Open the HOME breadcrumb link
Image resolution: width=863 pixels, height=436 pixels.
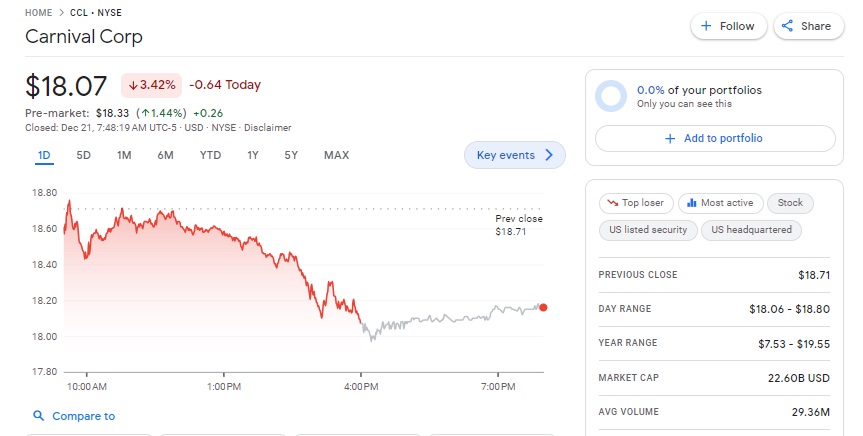(x=39, y=12)
